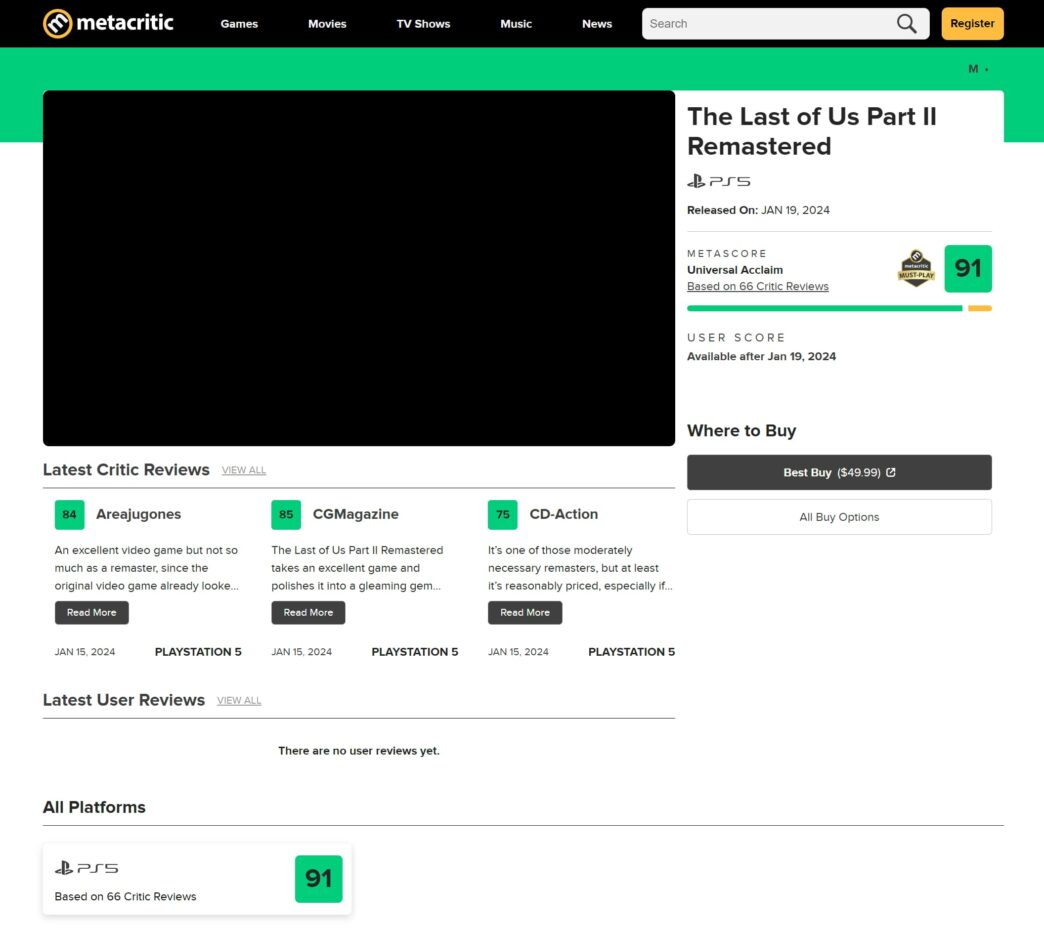This screenshot has width=1044, height=930.
Task: Read more of Areajugones review
Action: click(92, 612)
